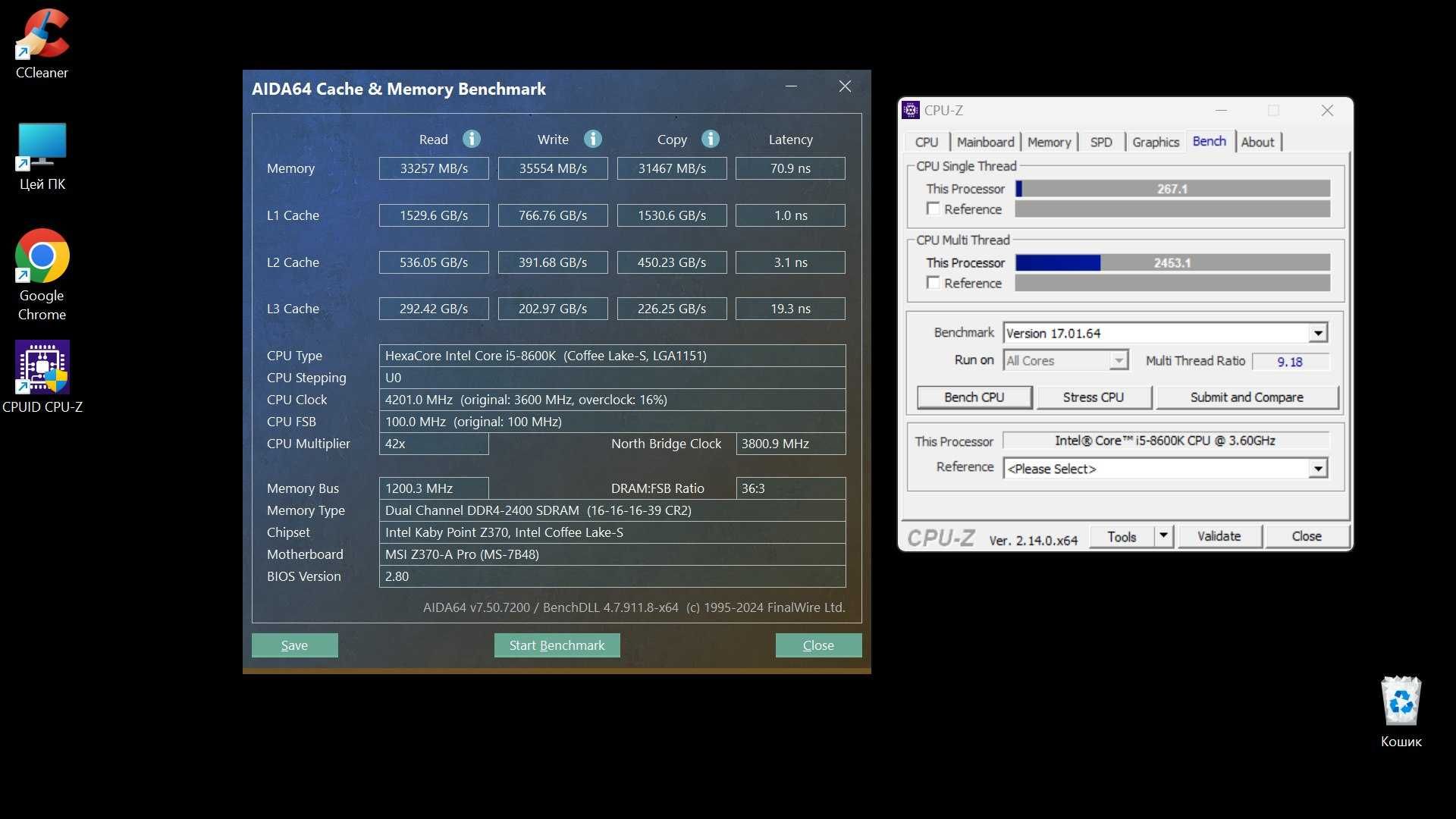Open the Run on All Cores dropdown
Image resolution: width=1456 pixels, height=819 pixels.
click(1119, 360)
